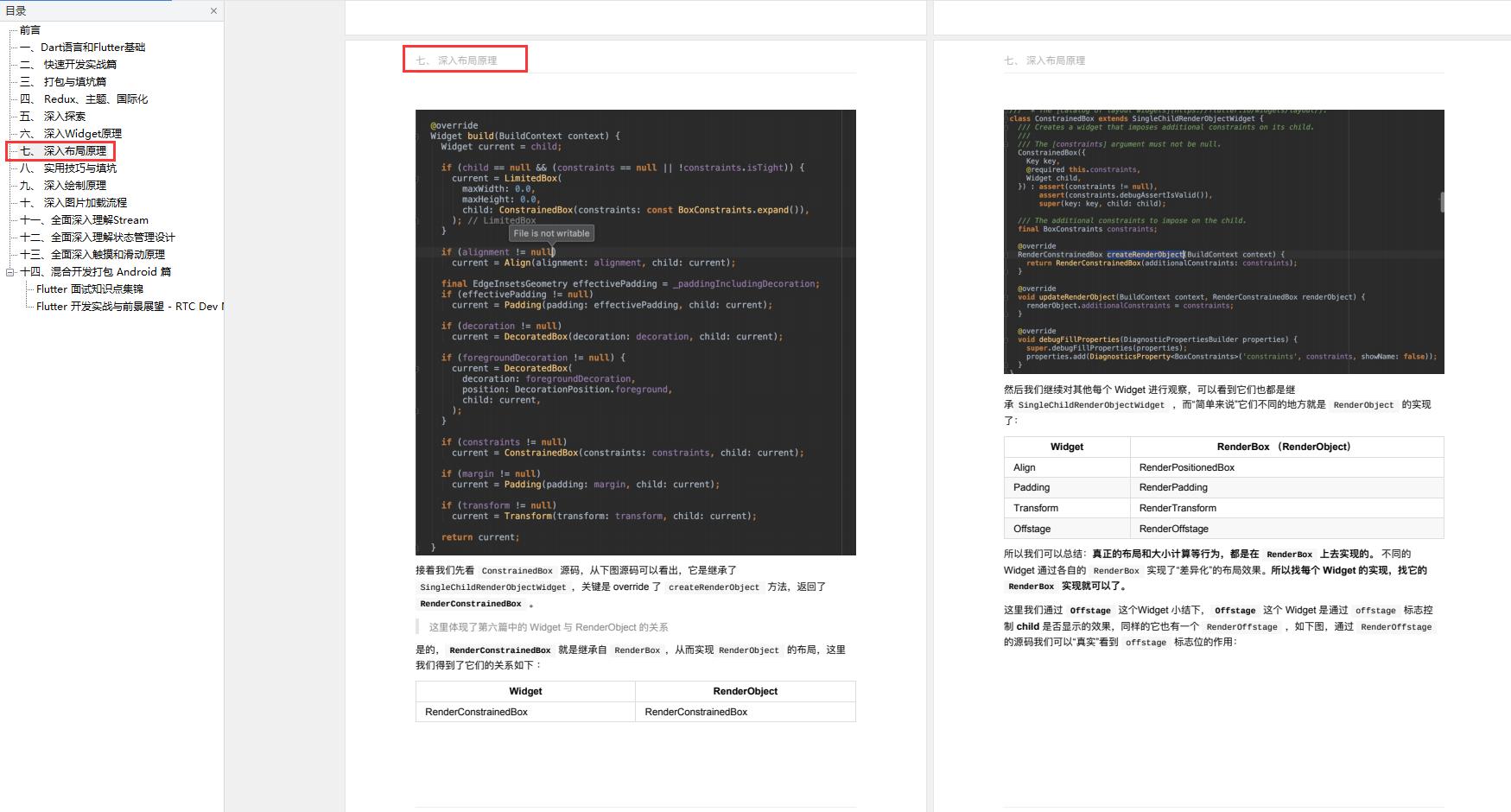Image resolution: width=1511 pixels, height=812 pixels.
Task: Navigate to 十三、全面深入触摸和滑动原理
Action: [x=92, y=255]
